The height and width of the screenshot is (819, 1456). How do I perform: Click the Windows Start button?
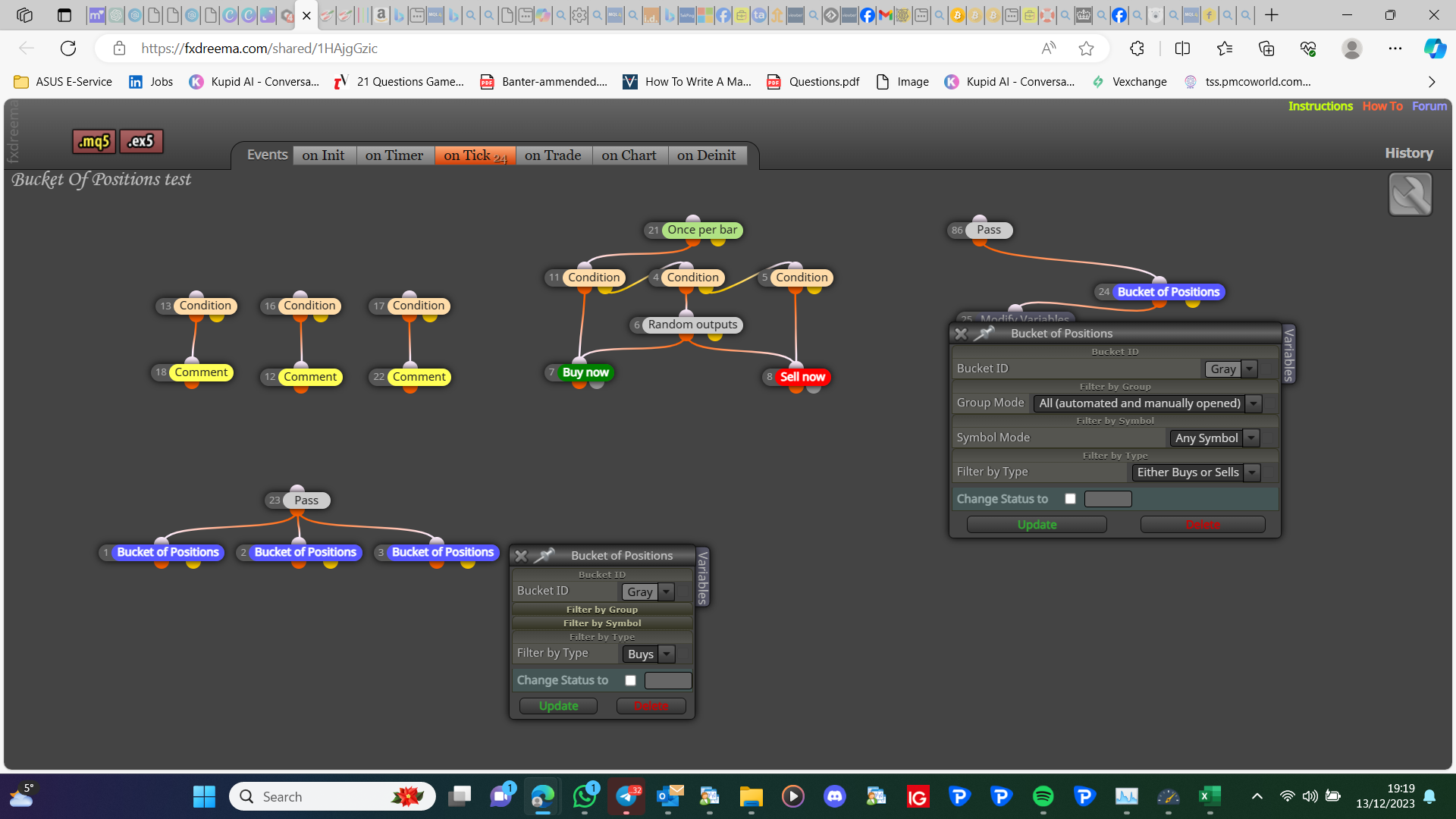pos(204,796)
